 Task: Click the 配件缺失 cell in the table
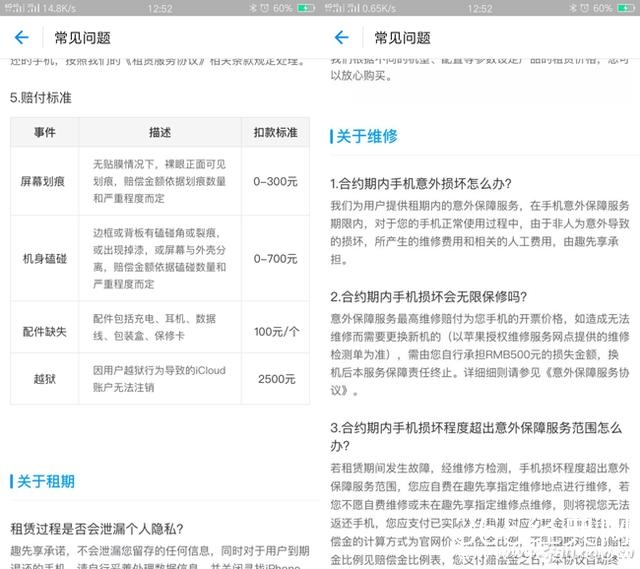(45, 331)
